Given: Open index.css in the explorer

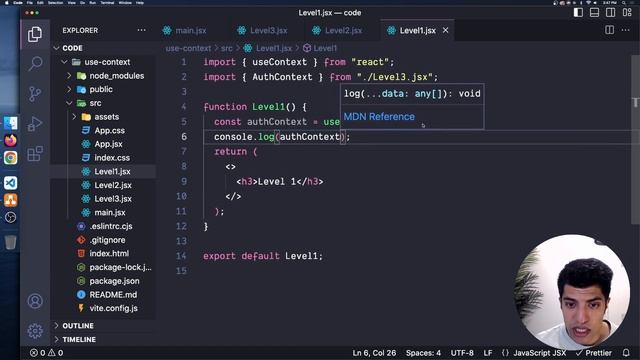Looking at the screenshot, I should 102,158.
